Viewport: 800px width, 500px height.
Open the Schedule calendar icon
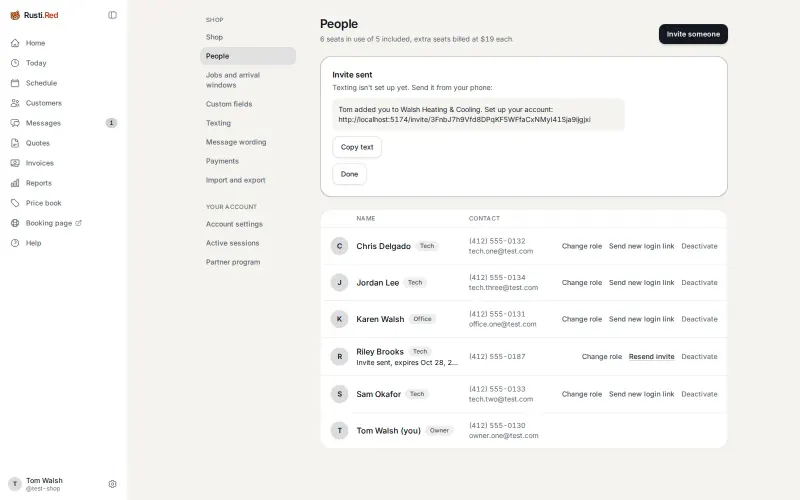[15, 83]
